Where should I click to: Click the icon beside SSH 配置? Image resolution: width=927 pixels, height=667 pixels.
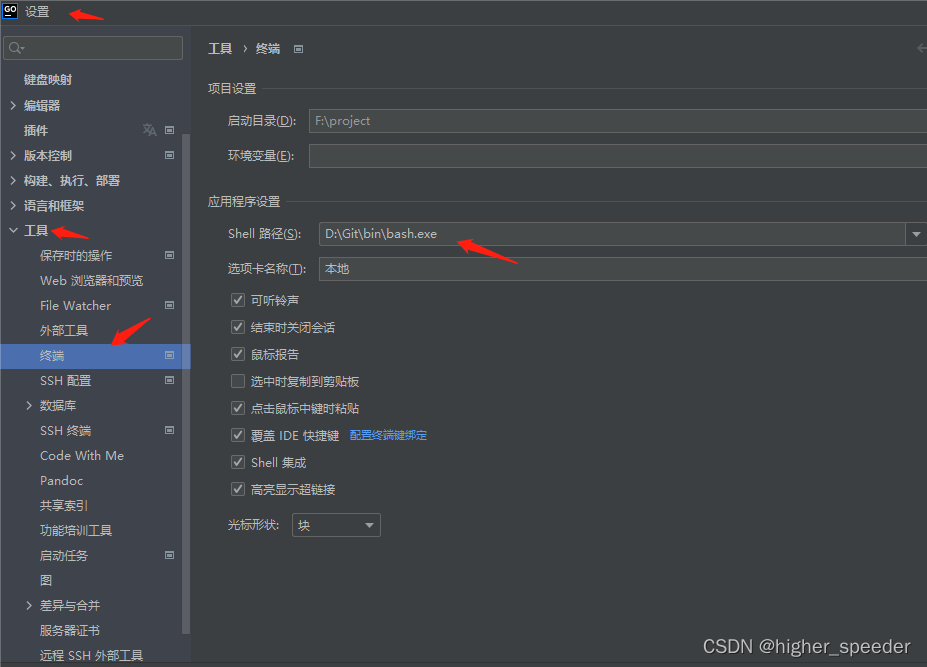point(170,380)
